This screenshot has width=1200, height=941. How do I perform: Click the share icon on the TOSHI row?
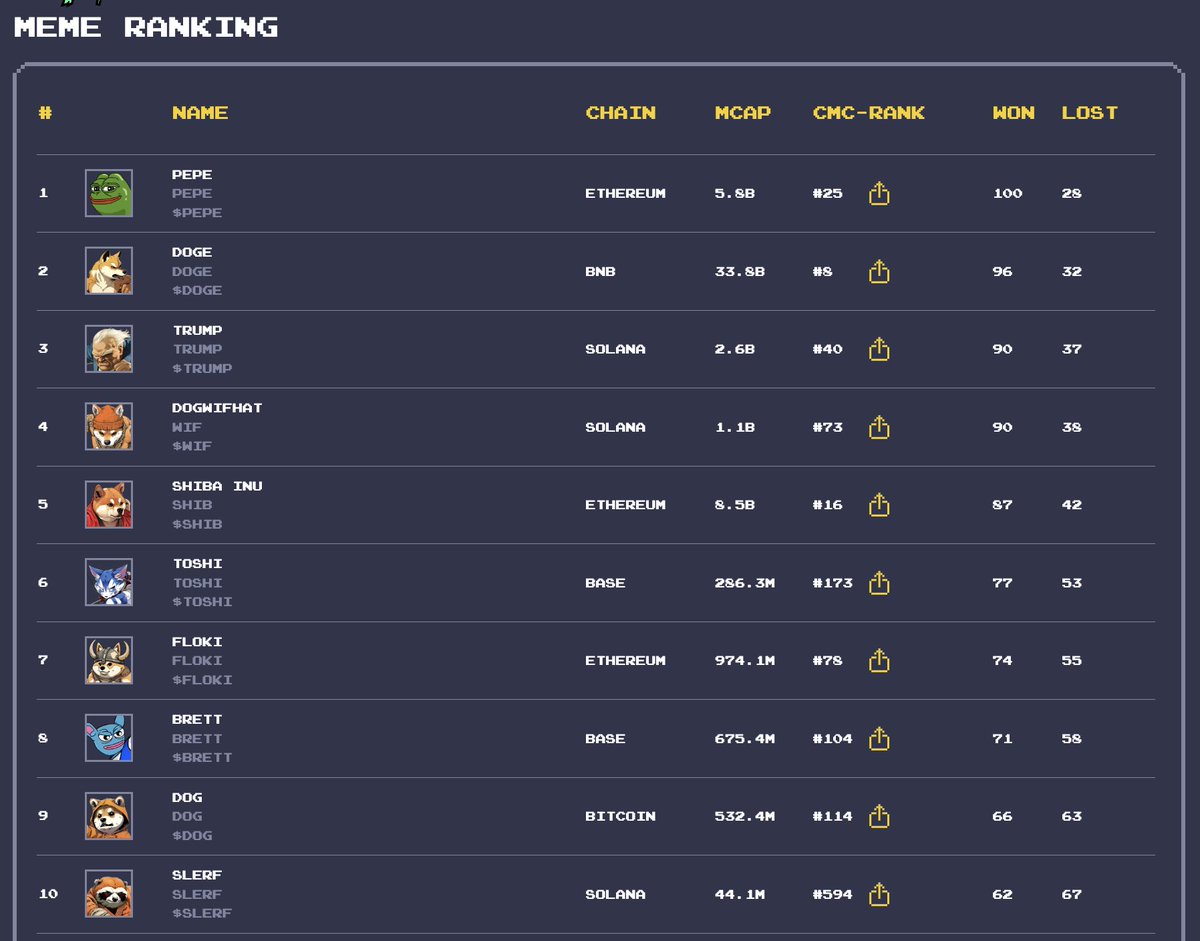879,583
